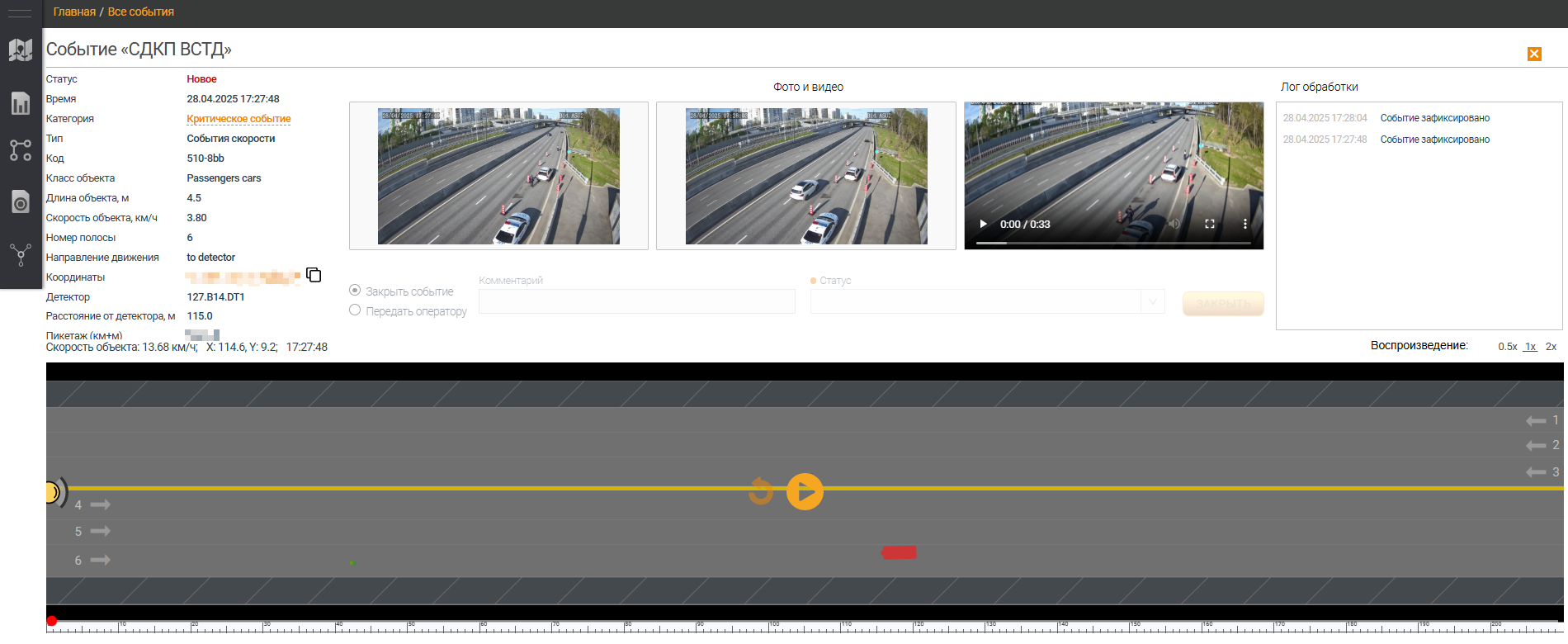The image size is (1568, 644).
Task: Click the lane 6 direction arrow
Action: coord(101,560)
